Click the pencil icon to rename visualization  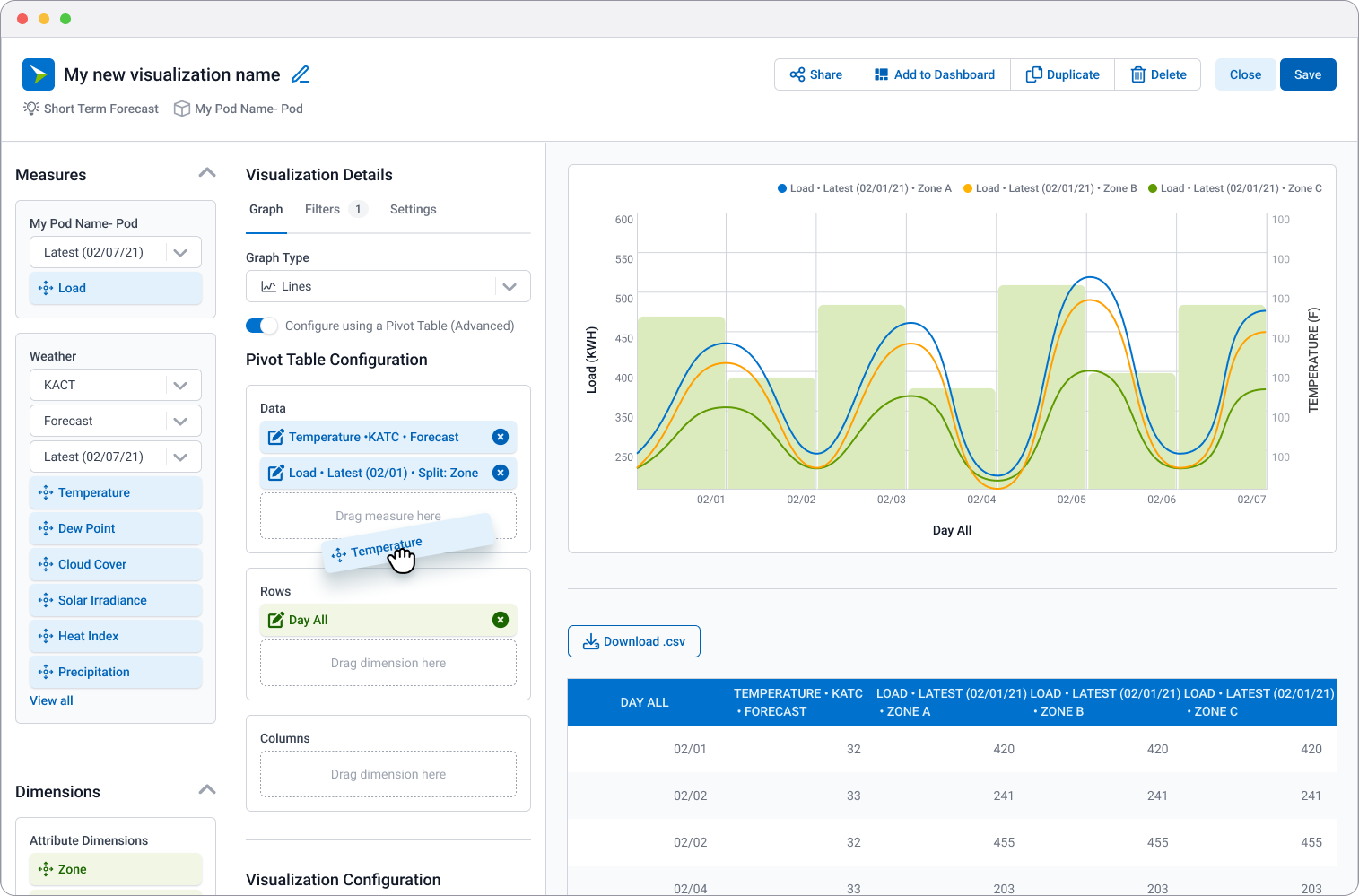(301, 74)
